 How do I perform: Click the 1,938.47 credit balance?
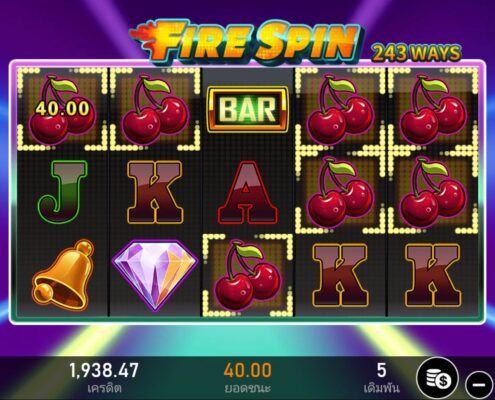click(104, 370)
